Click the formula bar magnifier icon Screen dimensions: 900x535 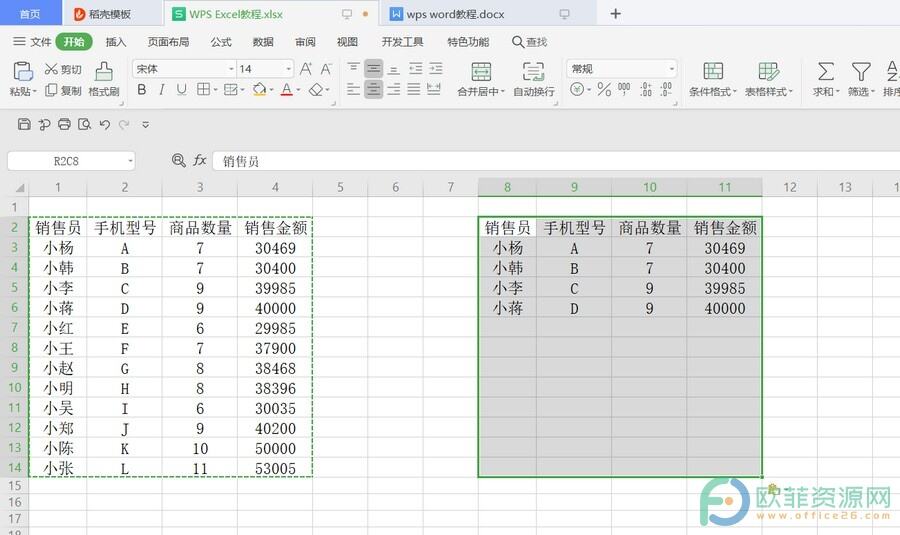tap(179, 160)
